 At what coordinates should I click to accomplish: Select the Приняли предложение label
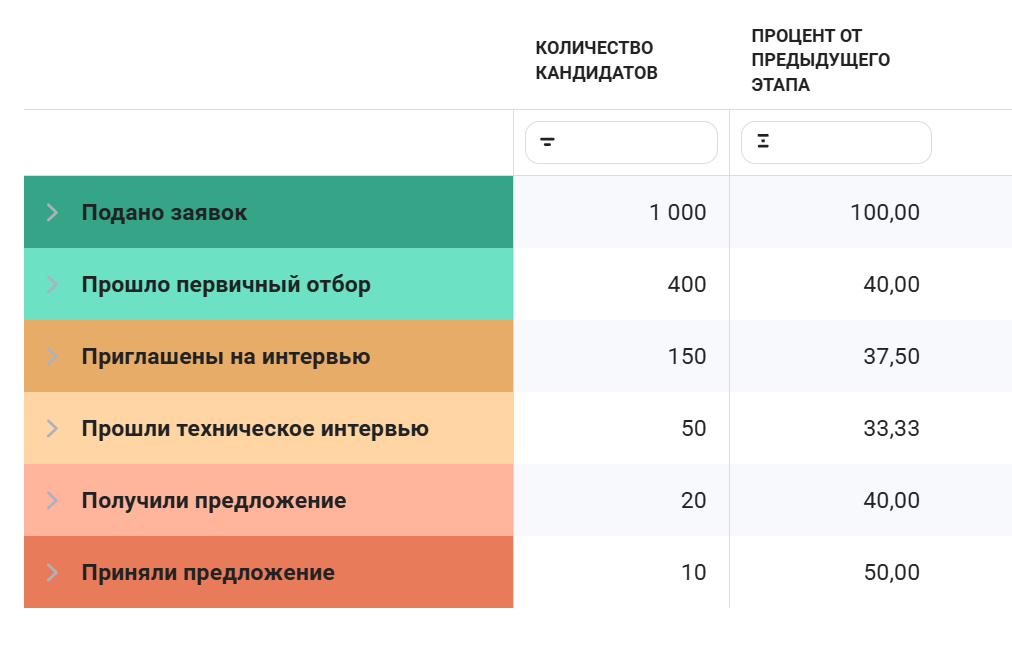click(208, 572)
